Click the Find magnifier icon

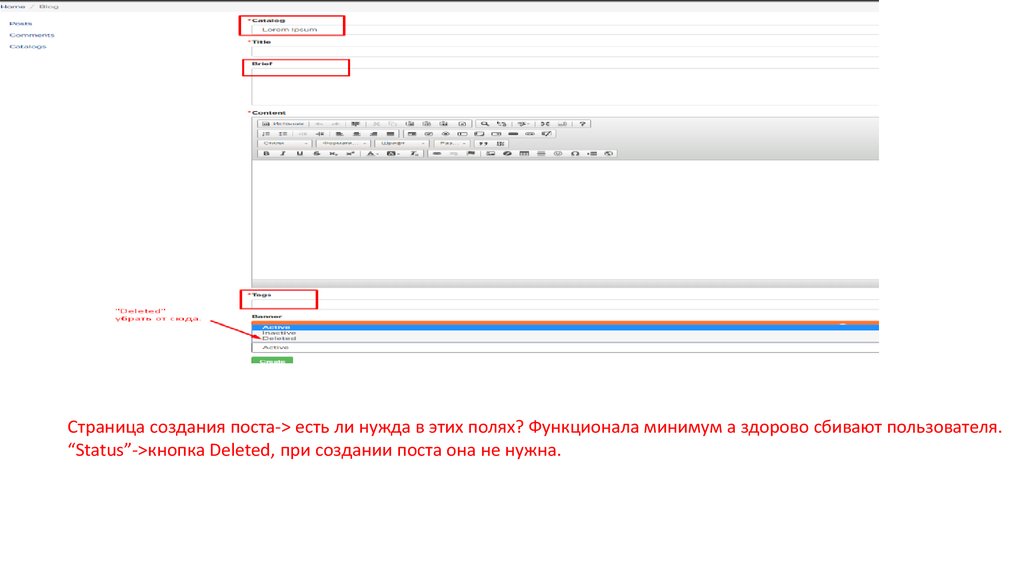click(485, 123)
